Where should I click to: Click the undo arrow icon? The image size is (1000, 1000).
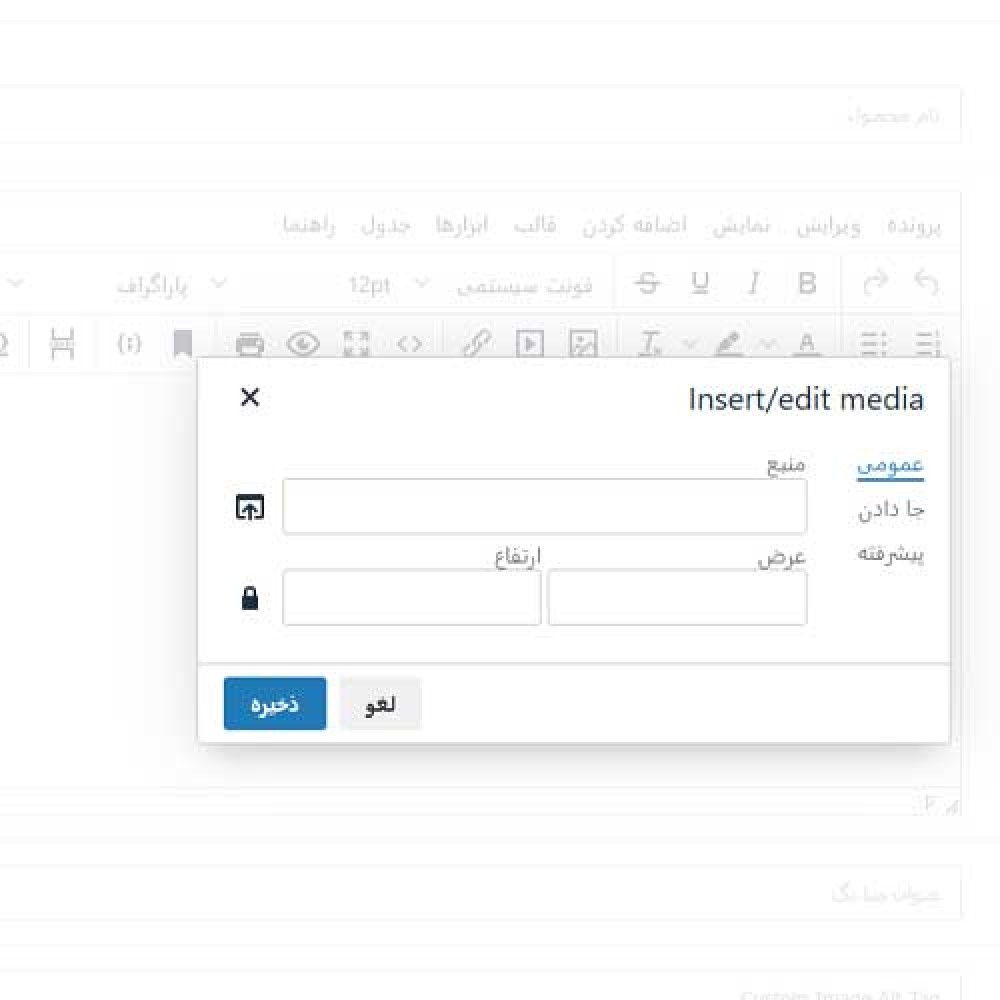[x=927, y=284]
